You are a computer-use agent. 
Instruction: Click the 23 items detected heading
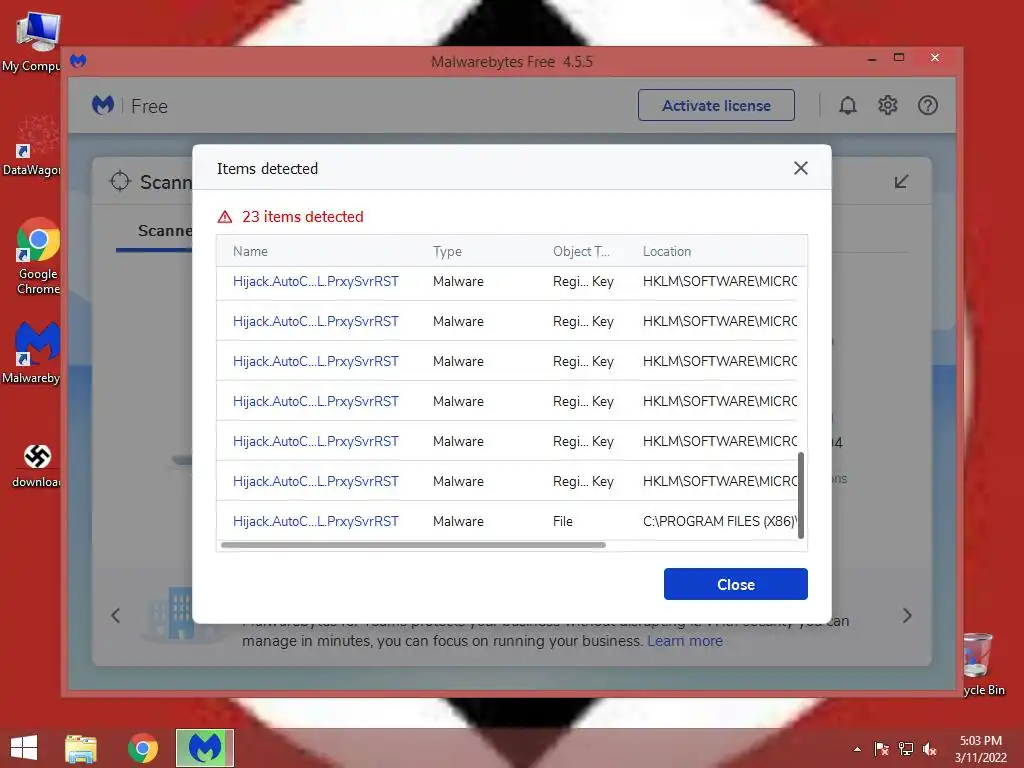tap(302, 217)
